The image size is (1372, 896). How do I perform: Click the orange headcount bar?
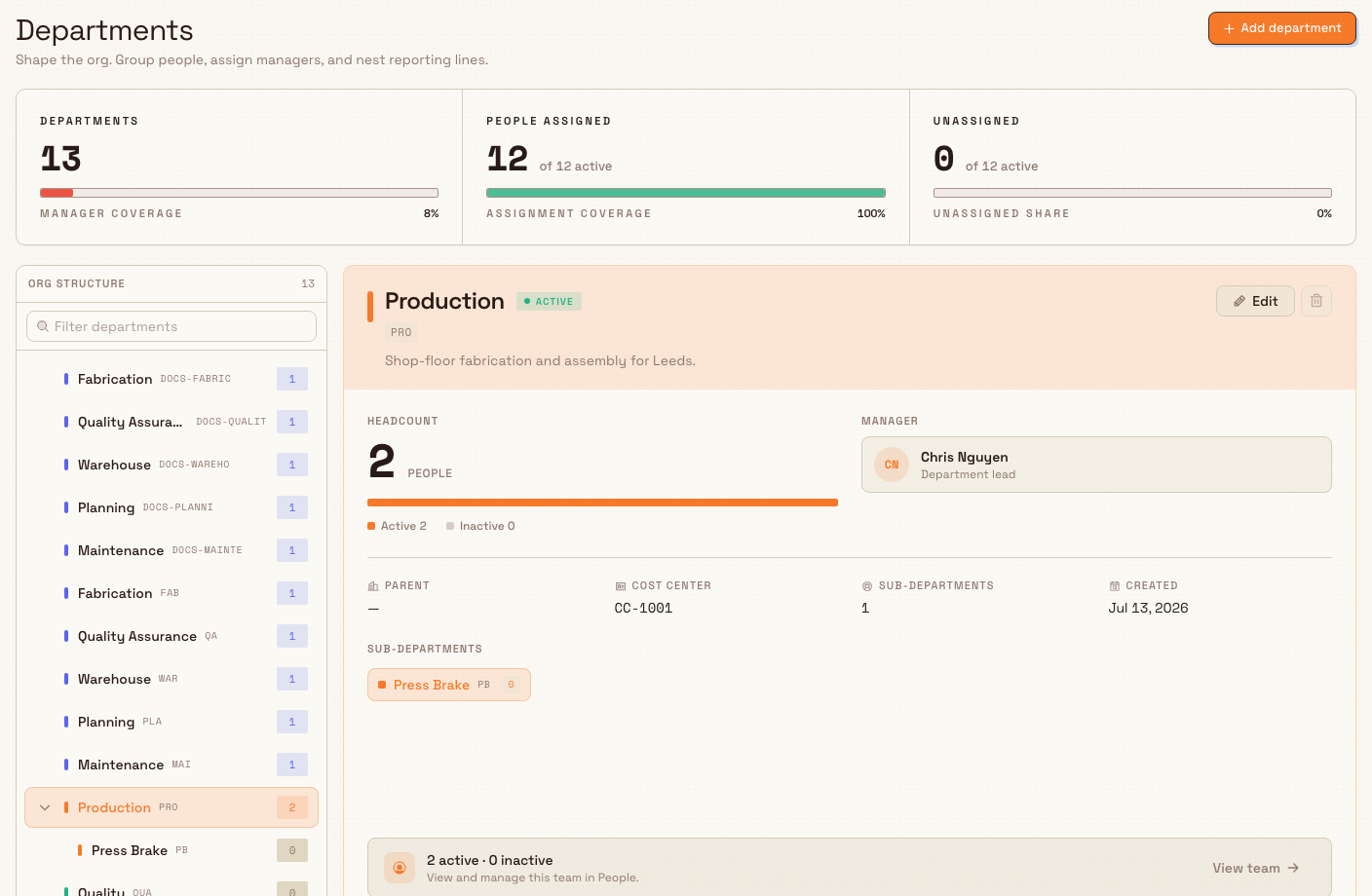(602, 503)
